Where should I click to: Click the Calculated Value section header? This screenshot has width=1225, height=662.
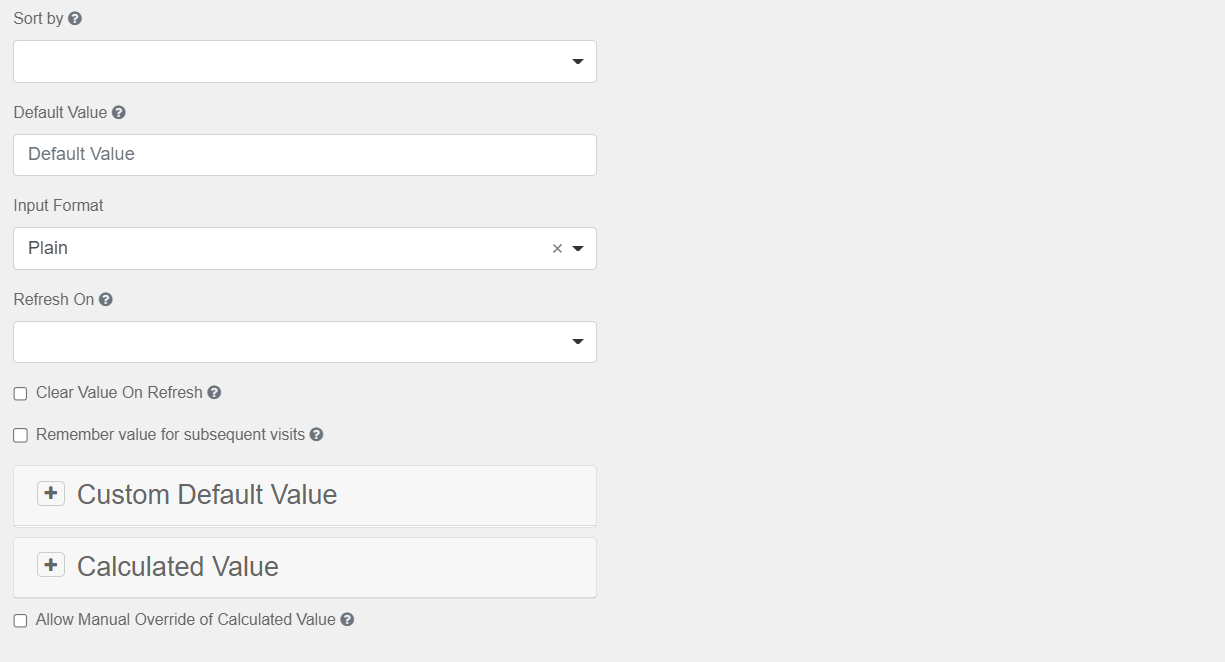coord(177,565)
